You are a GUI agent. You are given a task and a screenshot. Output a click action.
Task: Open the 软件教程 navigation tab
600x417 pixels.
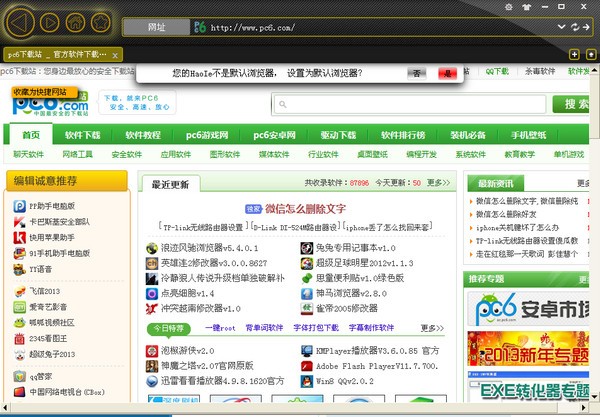pos(143,135)
